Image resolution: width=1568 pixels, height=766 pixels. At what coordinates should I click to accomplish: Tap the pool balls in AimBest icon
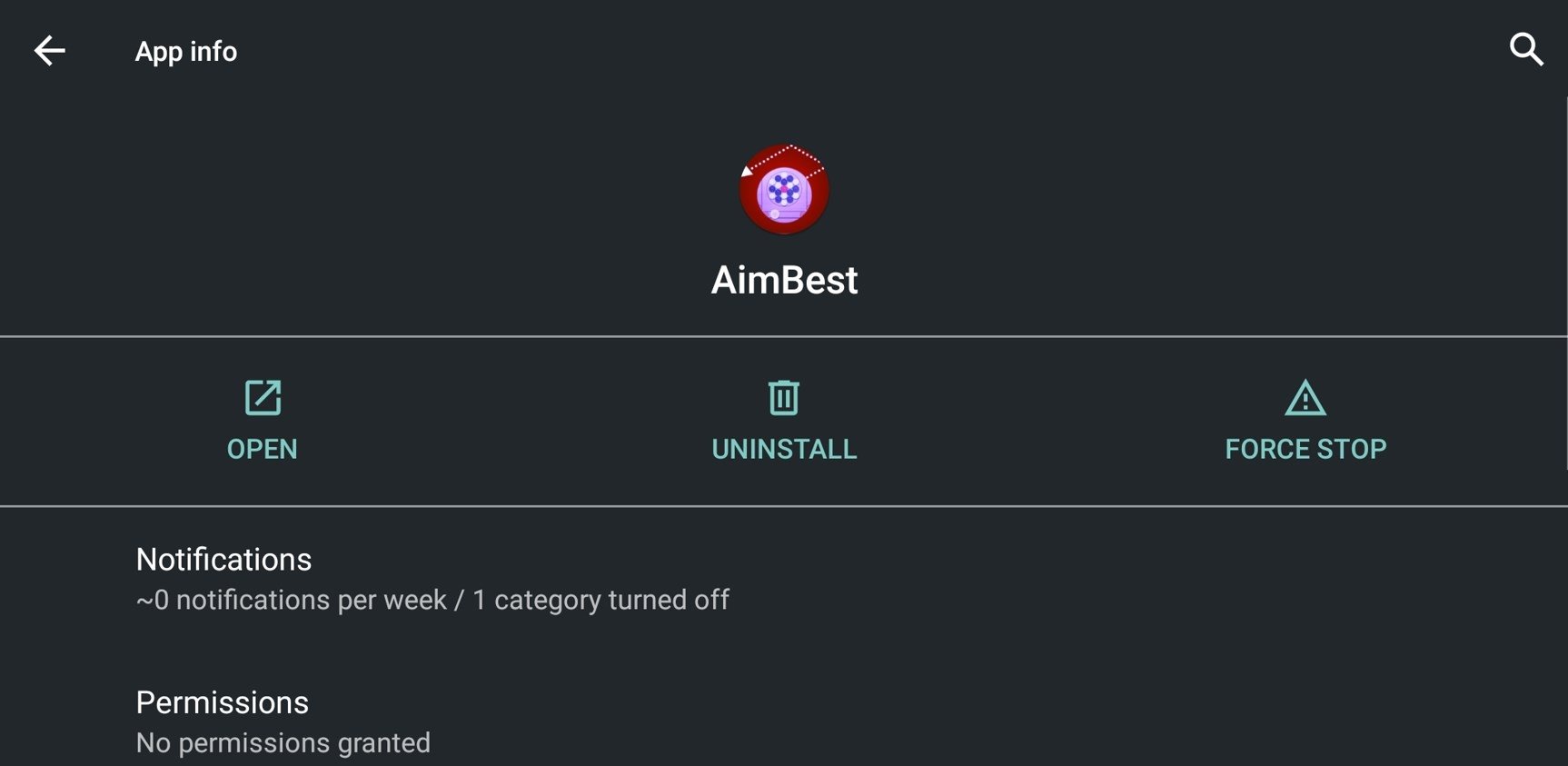coord(783,189)
